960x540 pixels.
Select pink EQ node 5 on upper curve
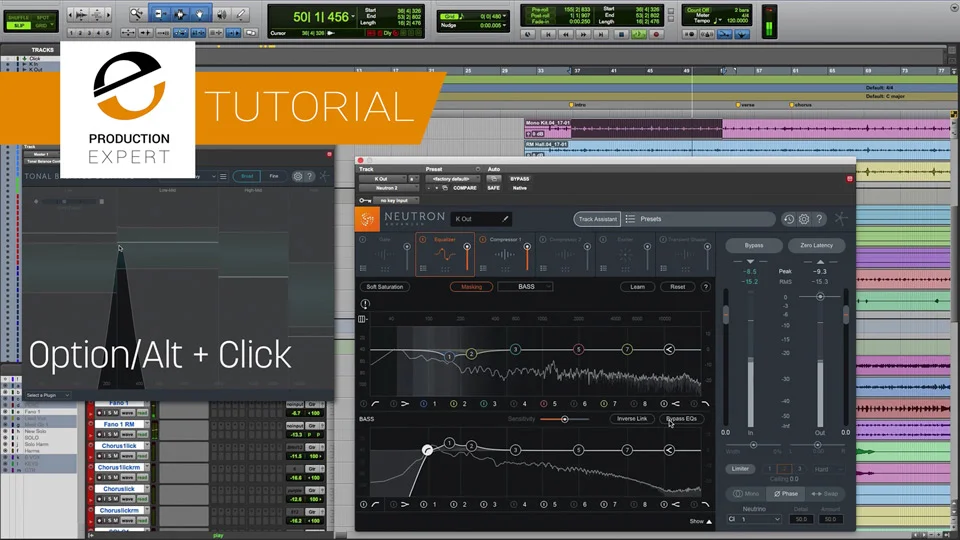[x=578, y=349]
